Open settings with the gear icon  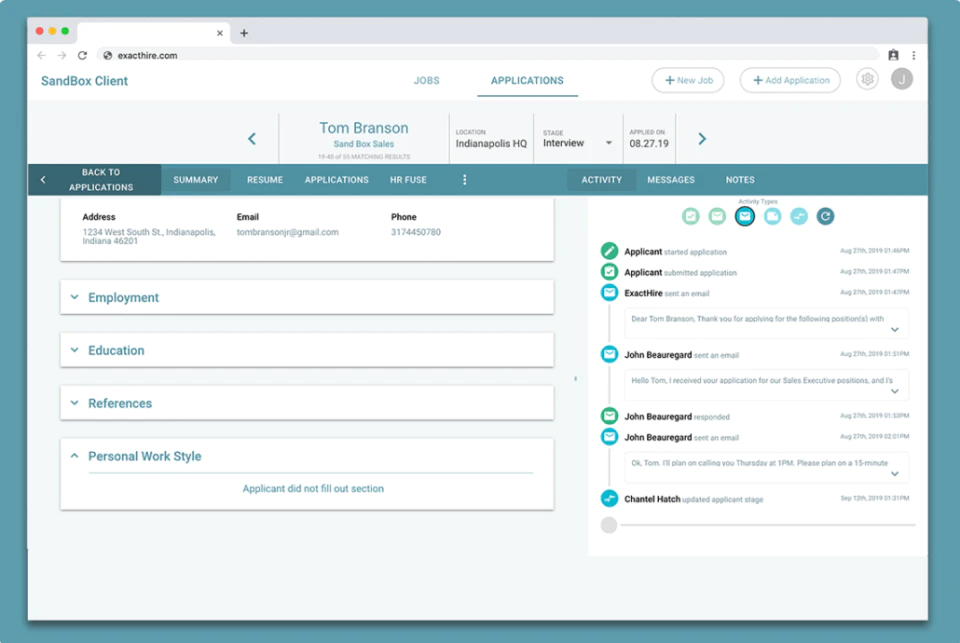point(867,80)
